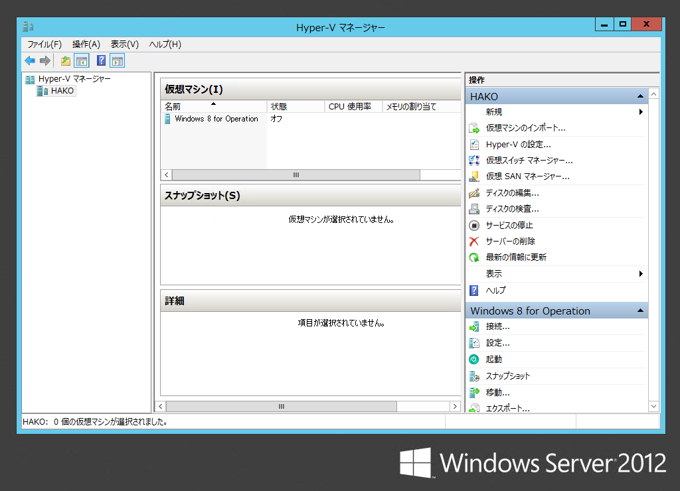Screen dimensions: 680x491
Task: Click the Hyper-V の設定 icon
Action: pos(474,144)
